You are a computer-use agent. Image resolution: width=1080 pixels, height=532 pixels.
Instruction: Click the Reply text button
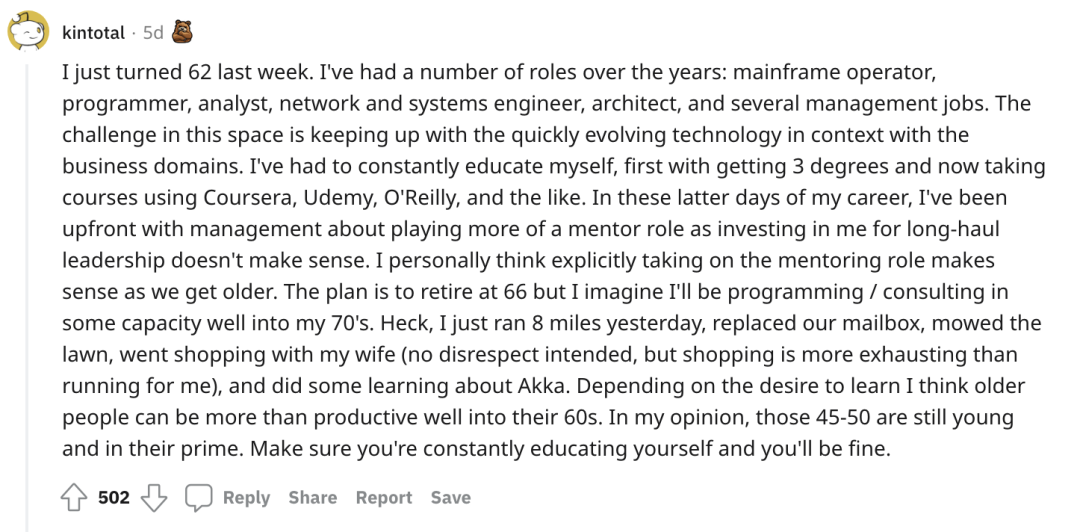pyautogui.click(x=246, y=498)
